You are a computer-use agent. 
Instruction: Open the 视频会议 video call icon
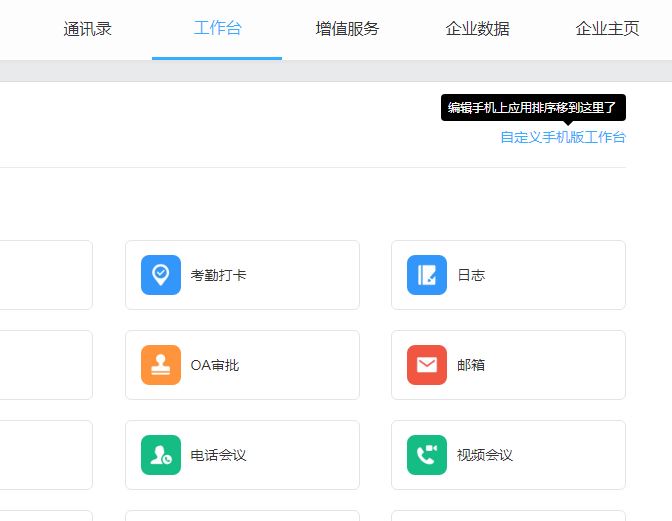(x=427, y=455)
